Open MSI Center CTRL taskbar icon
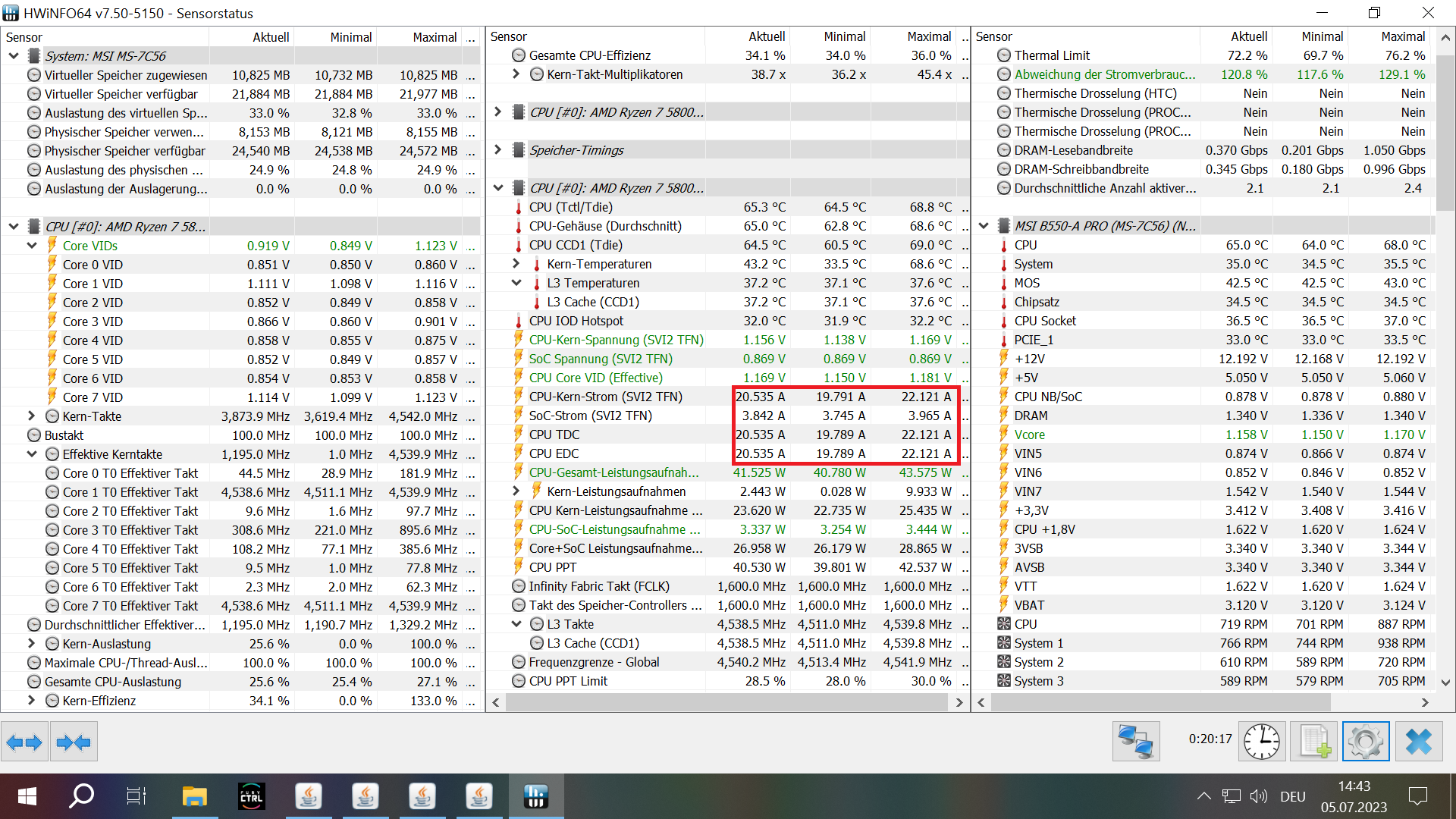Image resolution: width=1456 pixels, height=819 pixels. click(x=251, y=796)
